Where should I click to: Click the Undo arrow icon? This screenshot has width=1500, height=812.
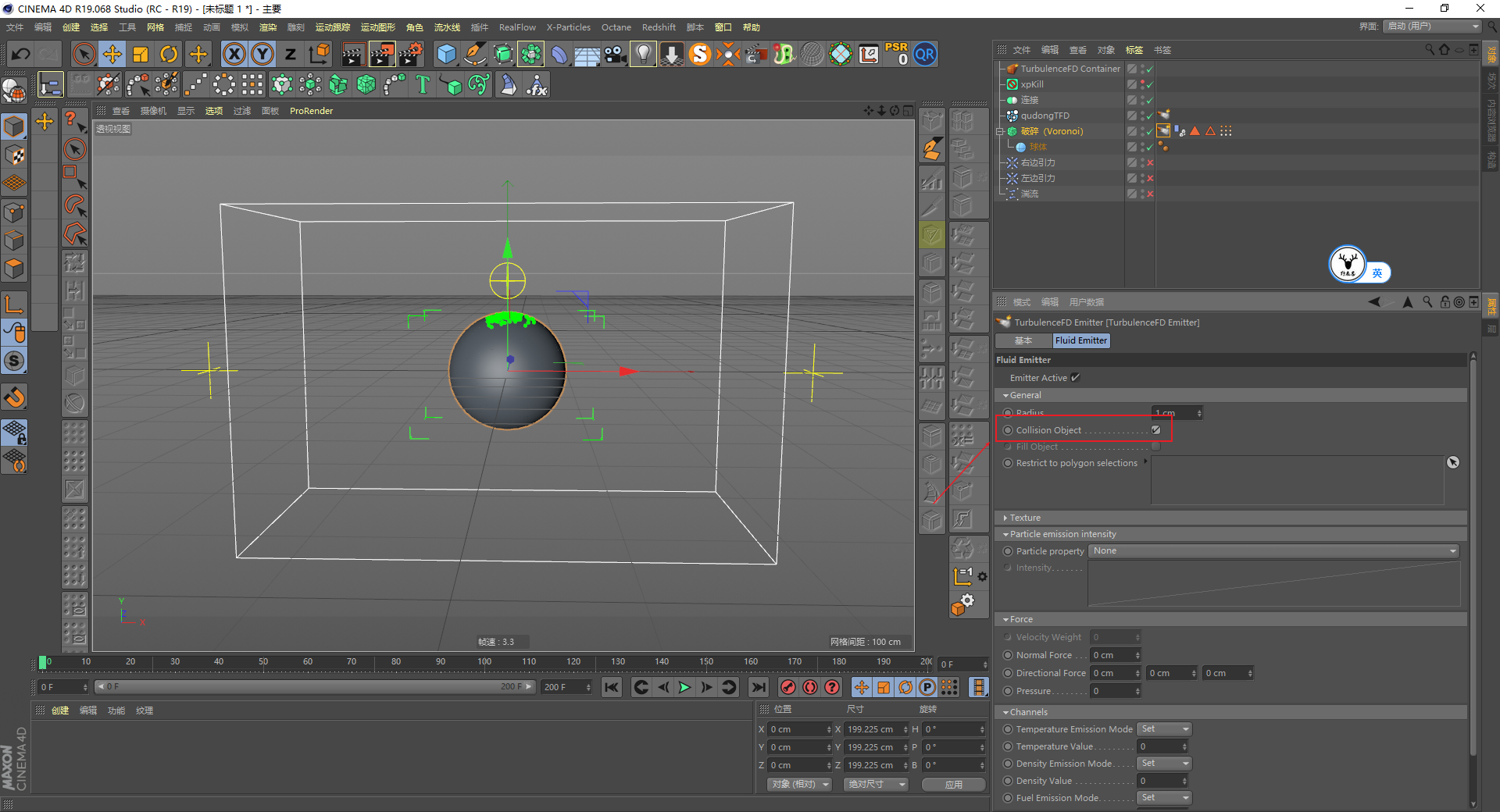point(21,55)
